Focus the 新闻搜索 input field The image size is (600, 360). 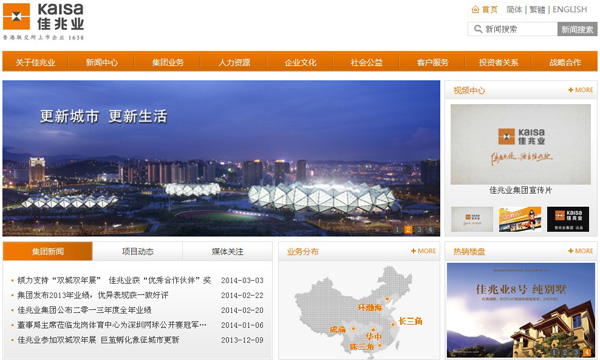click(512, 29)
